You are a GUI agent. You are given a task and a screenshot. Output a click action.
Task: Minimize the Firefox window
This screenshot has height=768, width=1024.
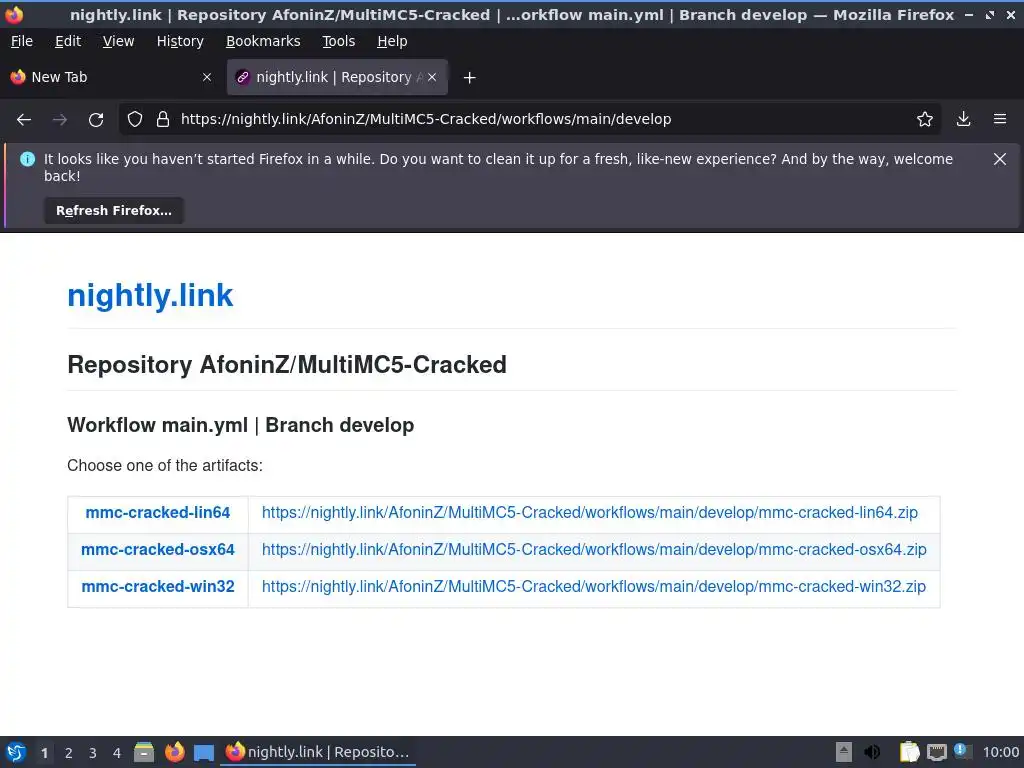pyautogui.click(x=969, y=14)
